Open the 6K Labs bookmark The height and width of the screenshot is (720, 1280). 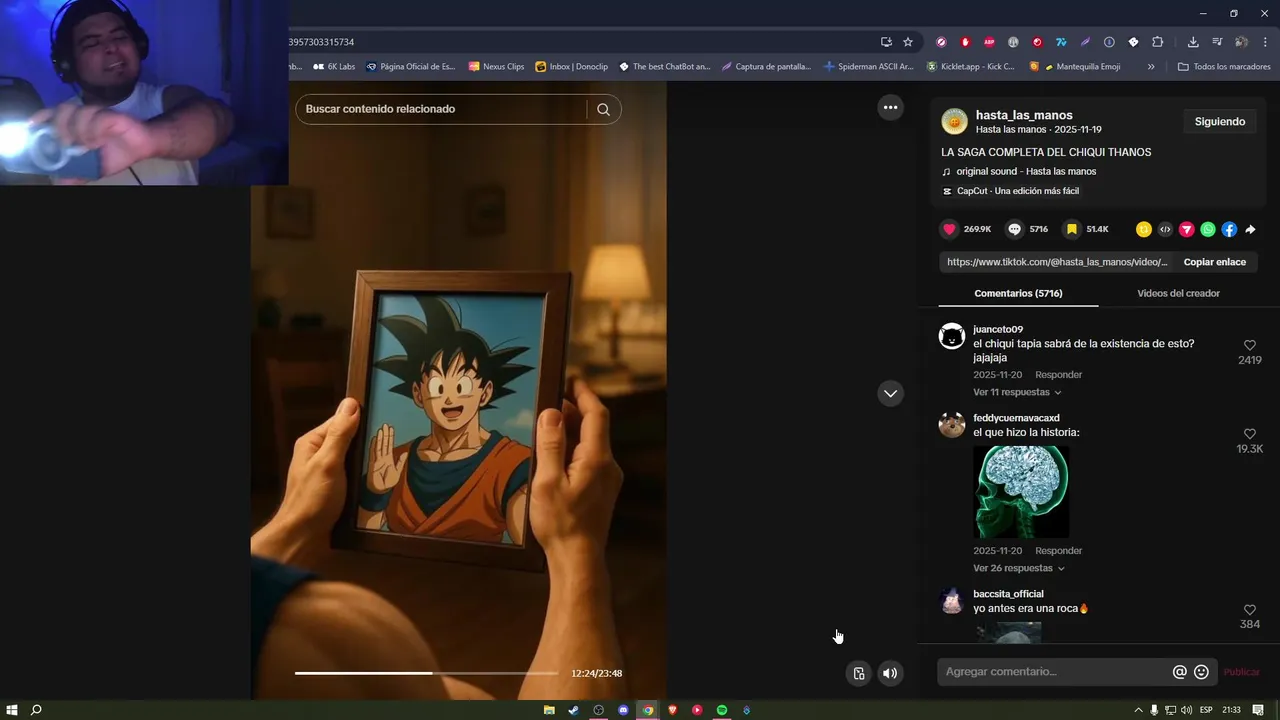click(334, 67)
